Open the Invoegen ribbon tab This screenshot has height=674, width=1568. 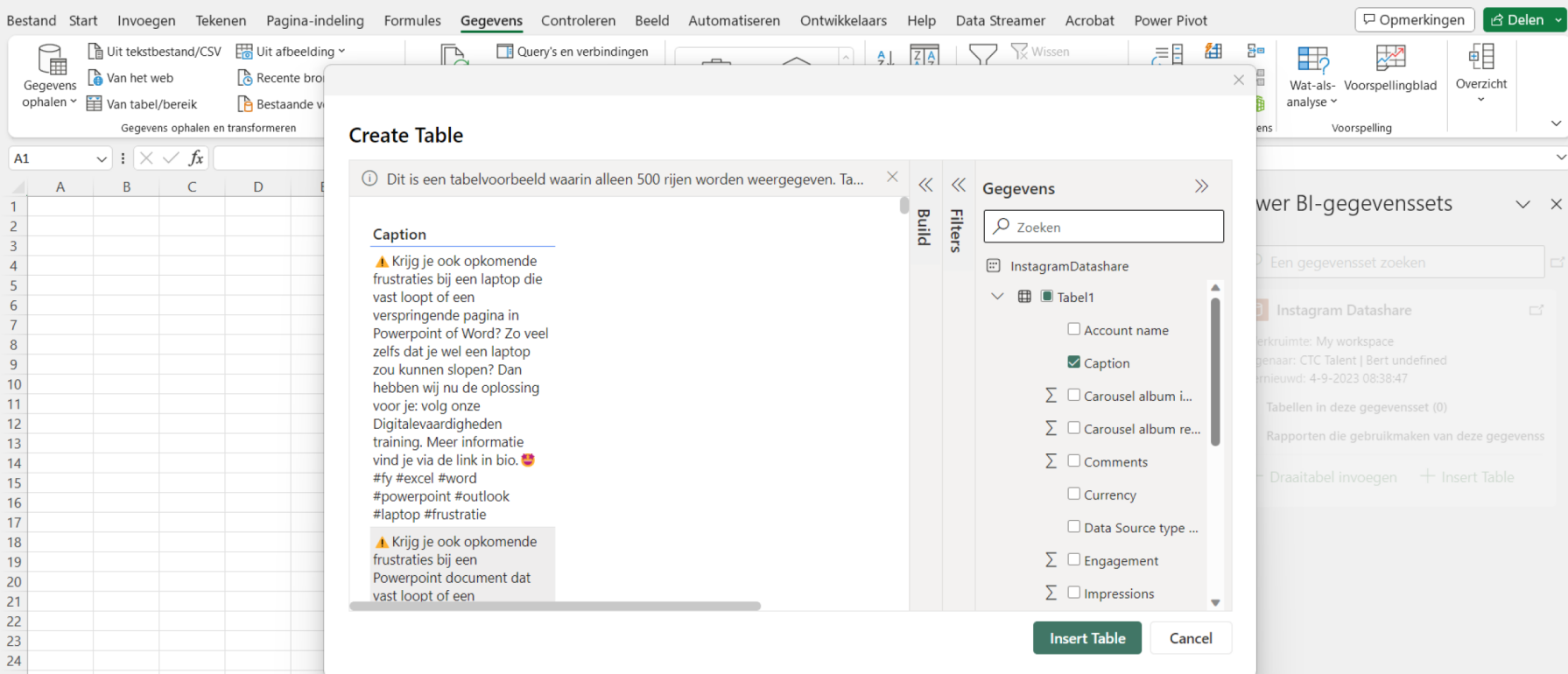pos(146,20)
